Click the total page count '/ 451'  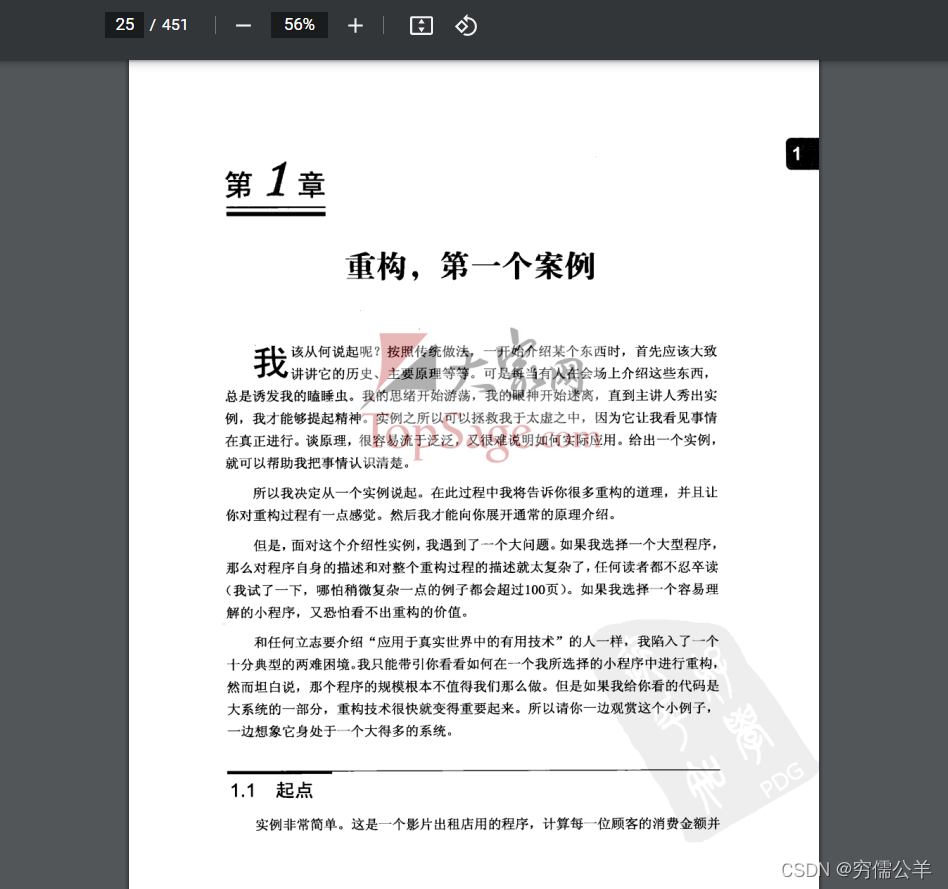coord(169,25)
